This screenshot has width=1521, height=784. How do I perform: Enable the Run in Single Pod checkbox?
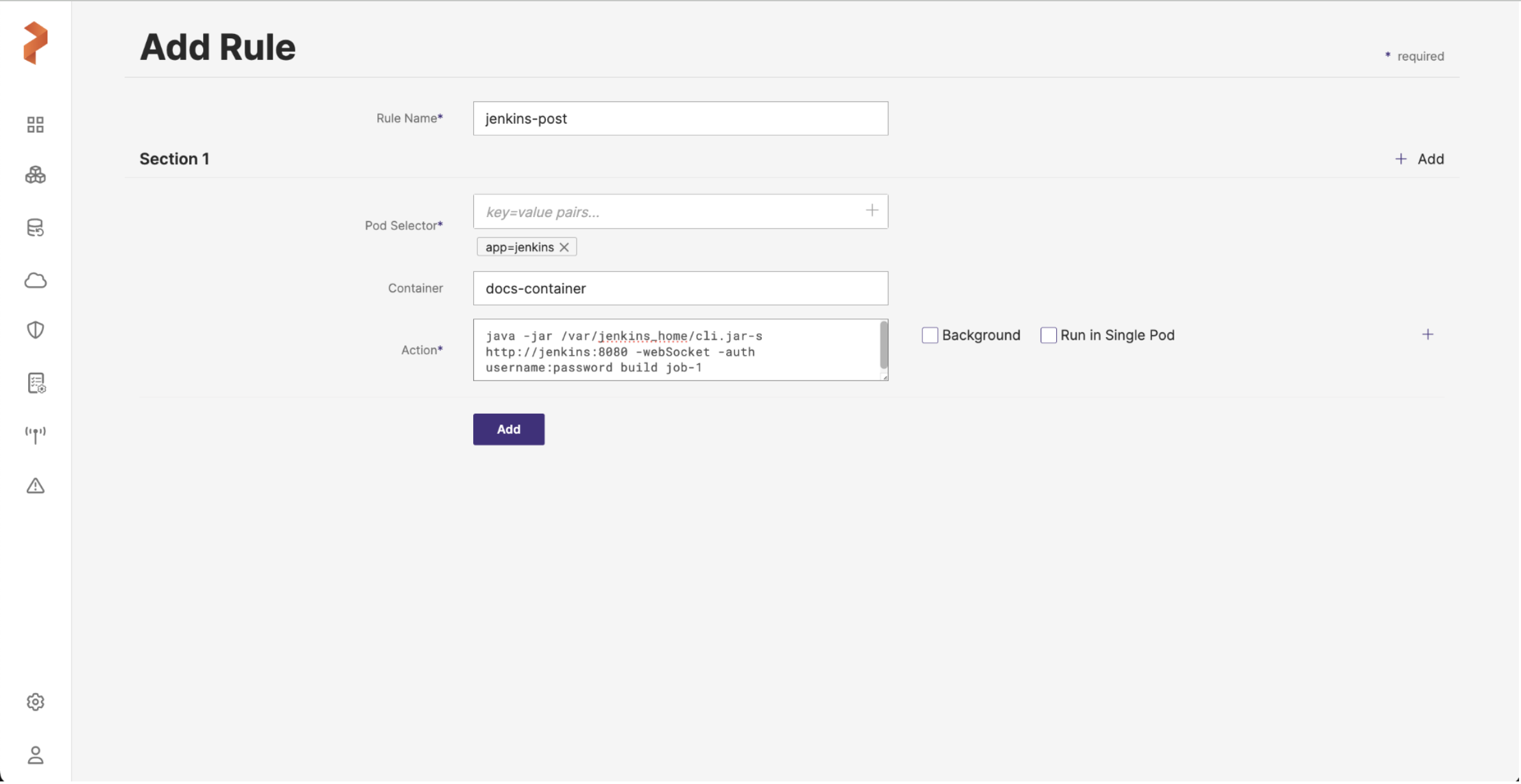tap(1048, 335)
